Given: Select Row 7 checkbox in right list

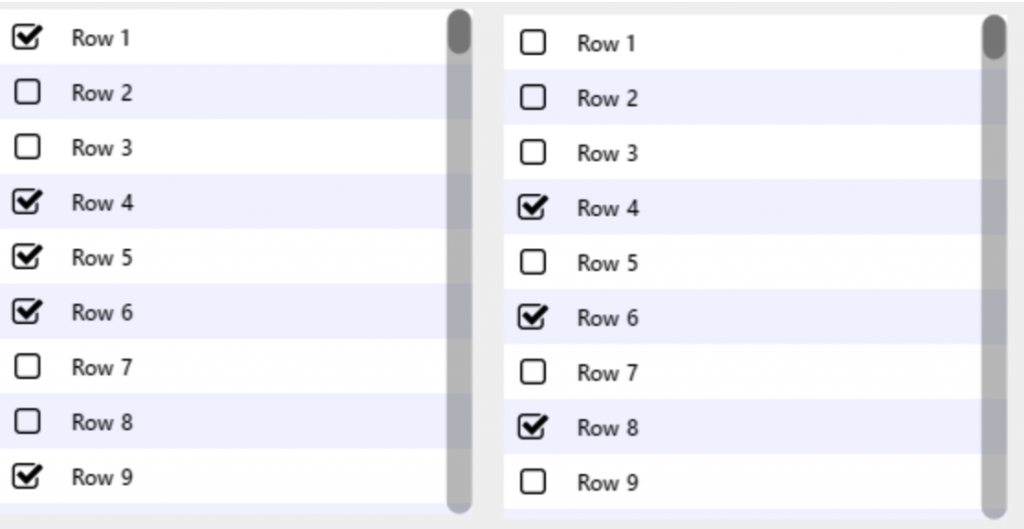Looking at the screenshot, I should point(533,373).
